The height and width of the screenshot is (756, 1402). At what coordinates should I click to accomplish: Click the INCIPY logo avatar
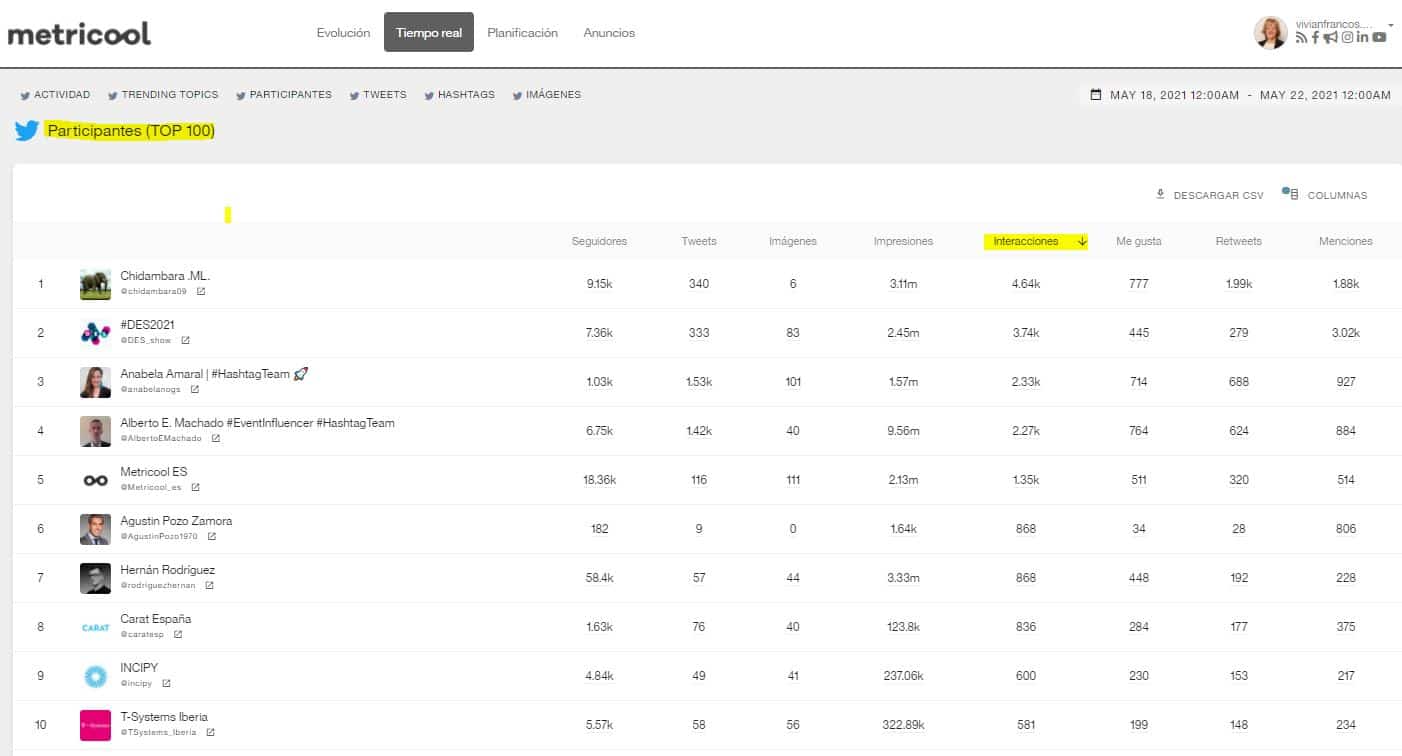pos(96,676)
